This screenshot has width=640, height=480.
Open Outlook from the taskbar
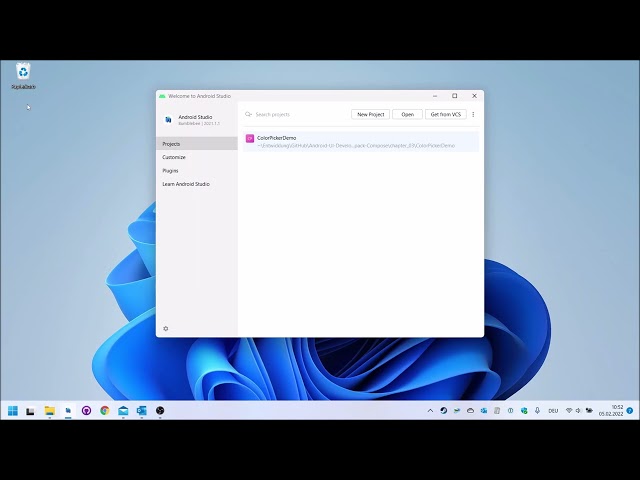click(x=142, y=411)
